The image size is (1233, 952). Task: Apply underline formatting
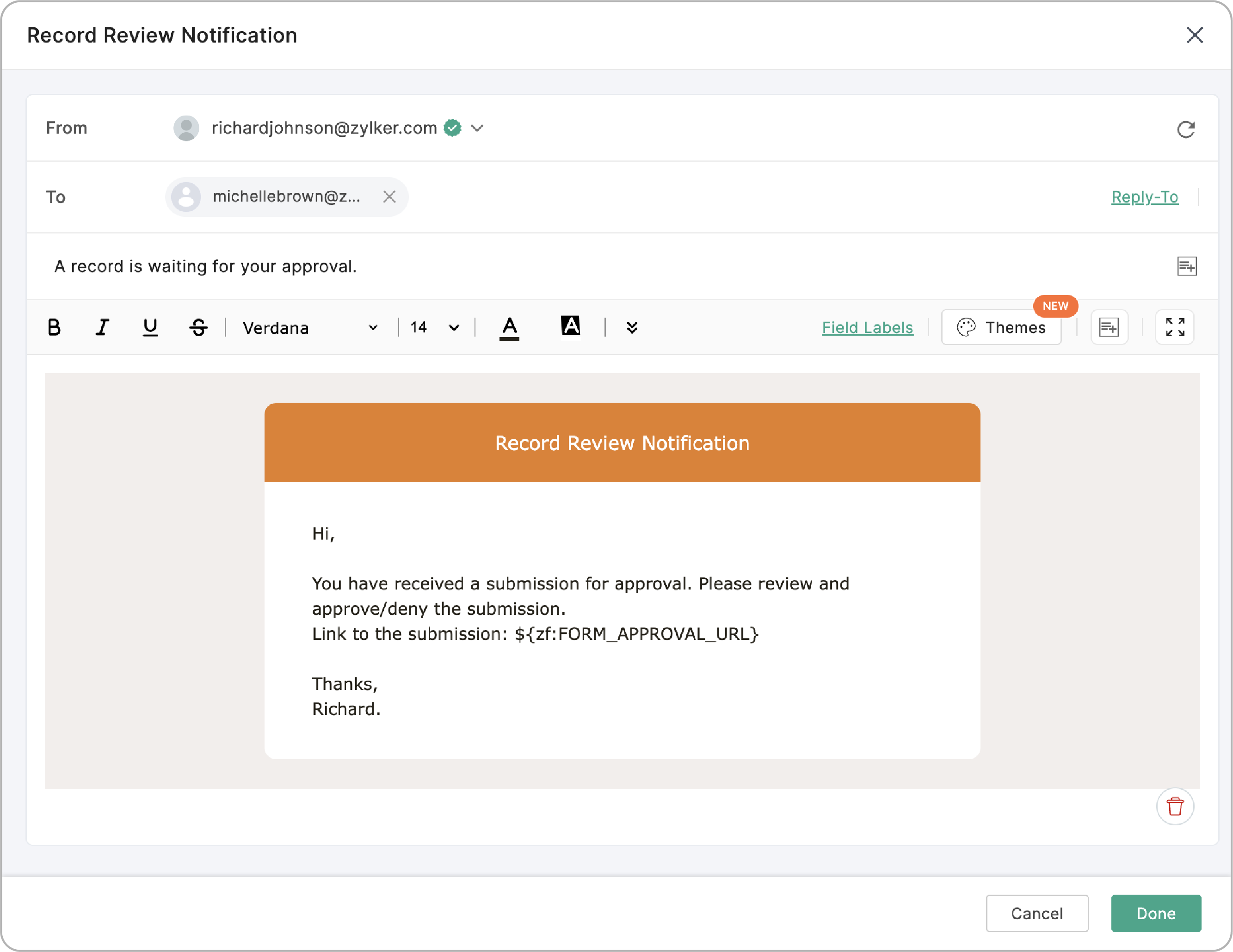pos(150,327)
